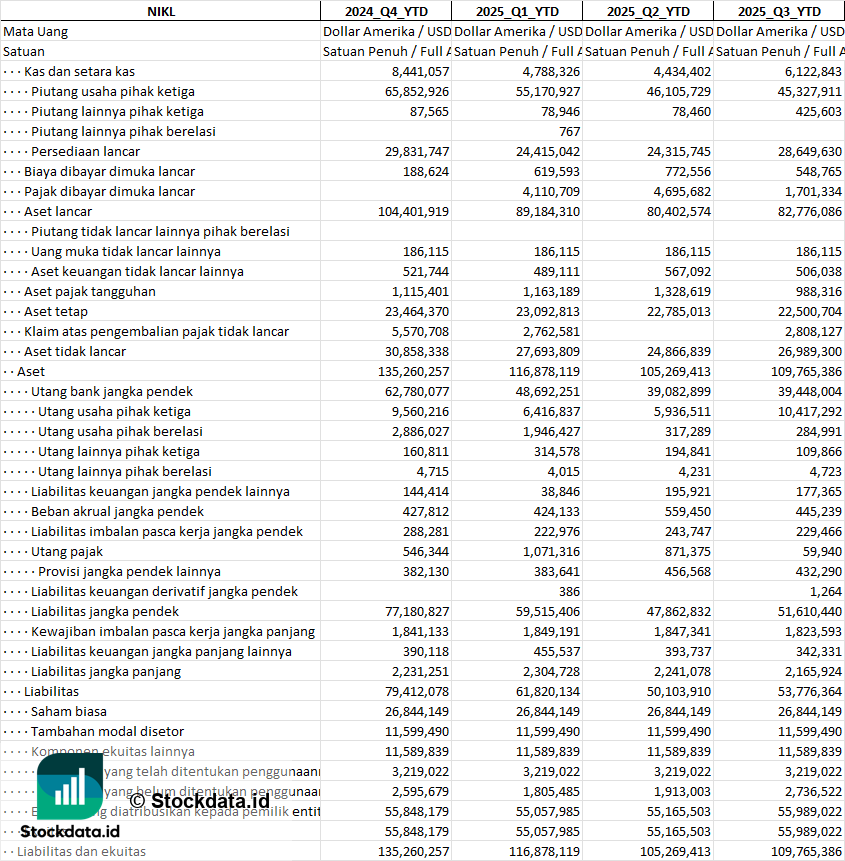Click the total Aset row label

[x=31, y=372]
